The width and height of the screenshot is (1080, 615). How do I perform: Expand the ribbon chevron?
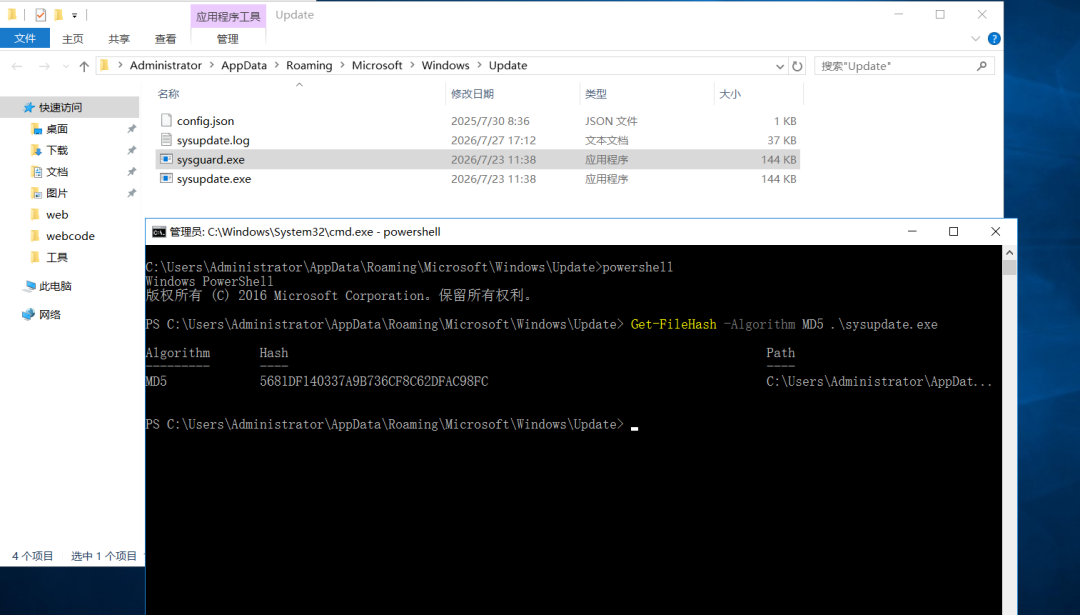tap(975, 39)
